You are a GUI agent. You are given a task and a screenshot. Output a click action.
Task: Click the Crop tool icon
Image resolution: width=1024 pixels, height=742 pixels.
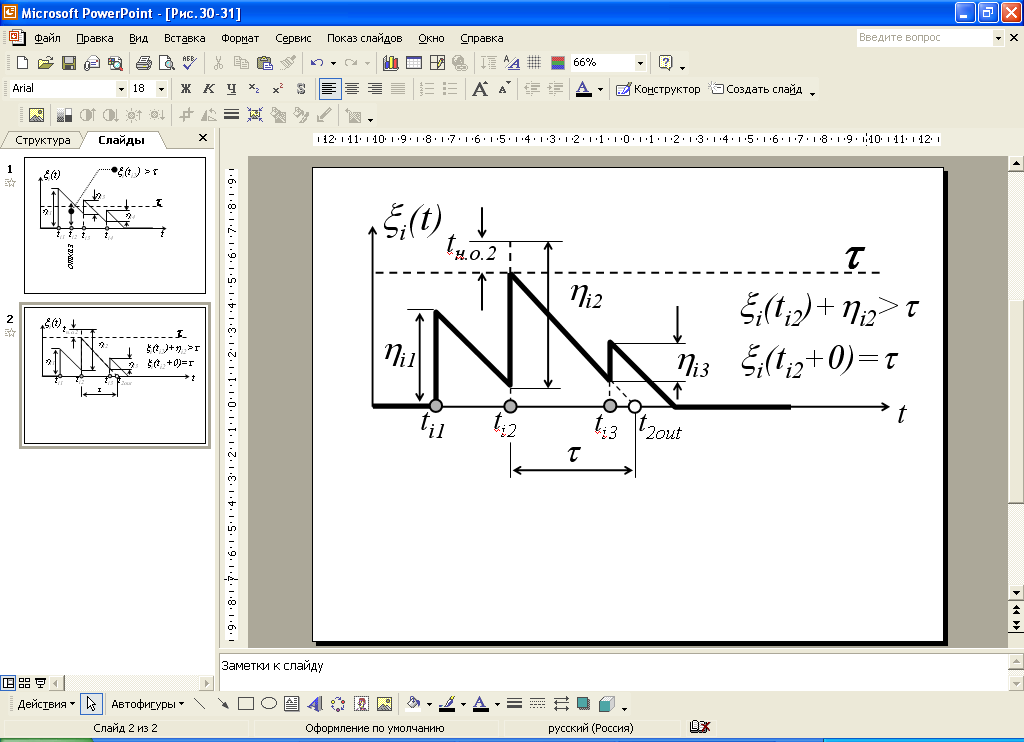pos(186,116)
